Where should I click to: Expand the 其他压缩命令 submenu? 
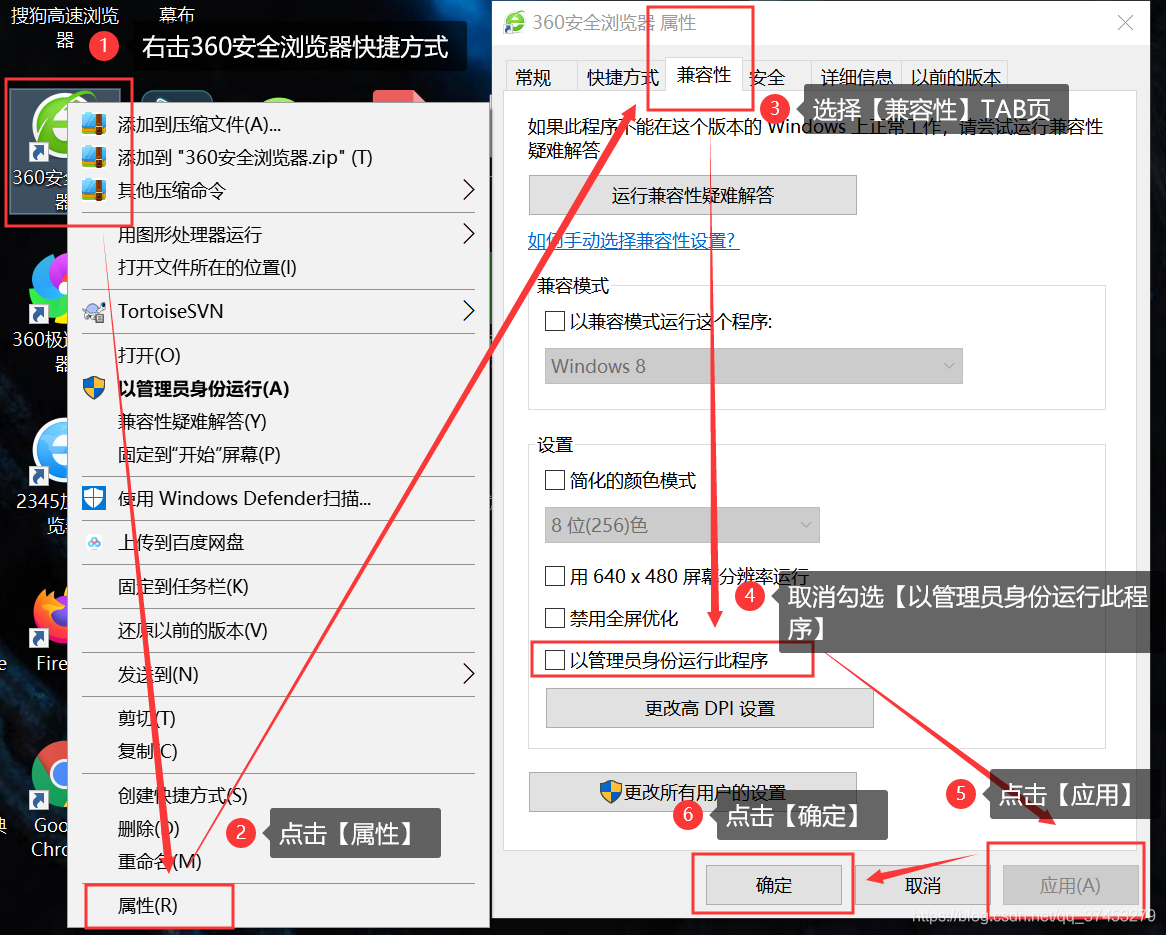[x=468, y=190]
